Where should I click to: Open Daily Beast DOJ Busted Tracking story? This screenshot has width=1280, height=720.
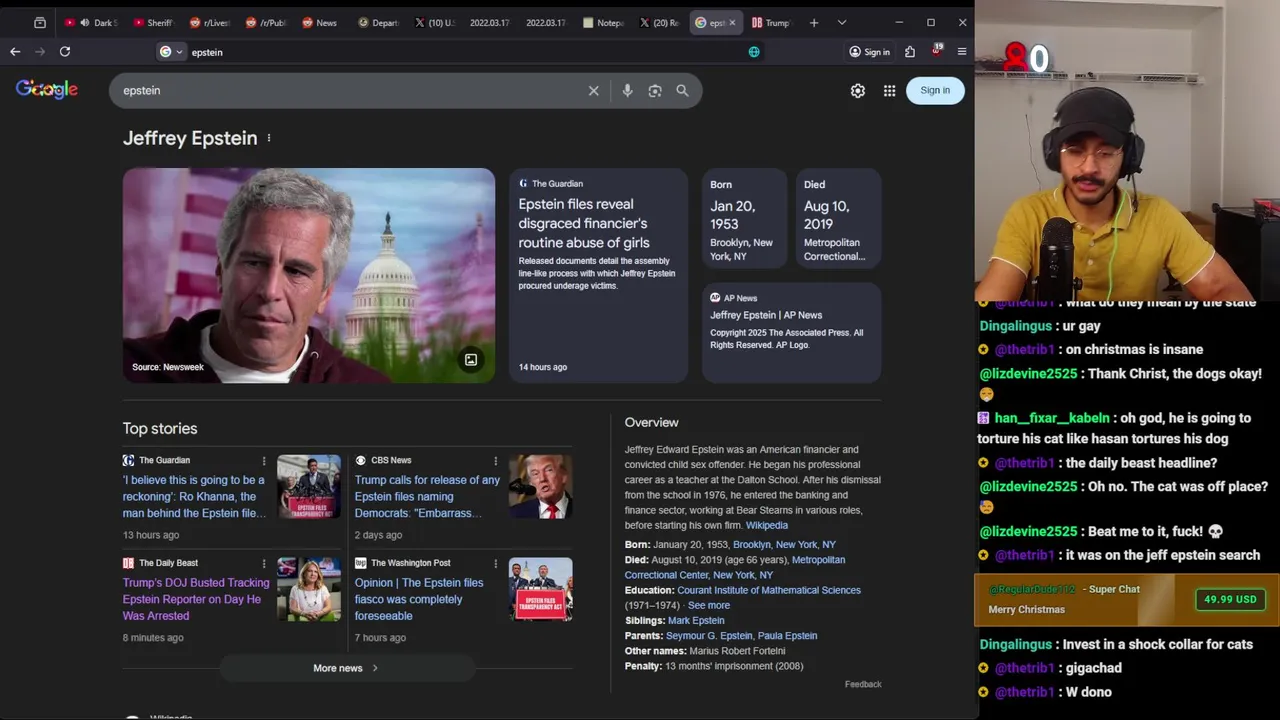click(x=196, y=599)
